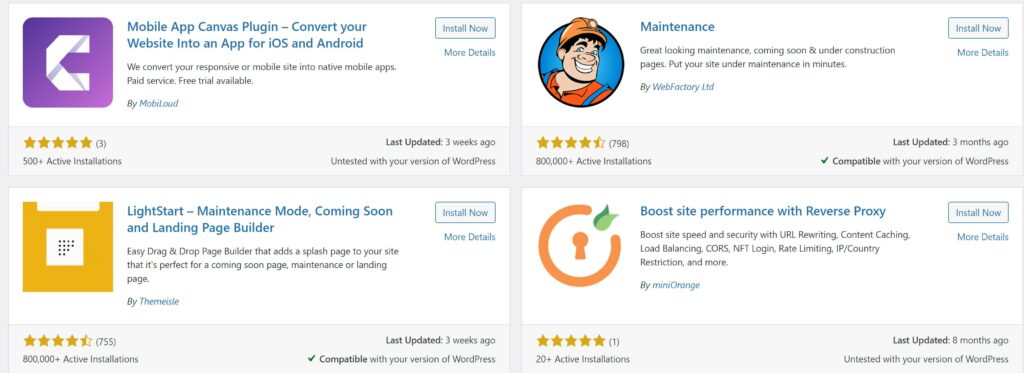Click the Maintenance plugin worker mascot icon
The height and width of the screenshot is (373, 1024).
(x=581, y=62)
